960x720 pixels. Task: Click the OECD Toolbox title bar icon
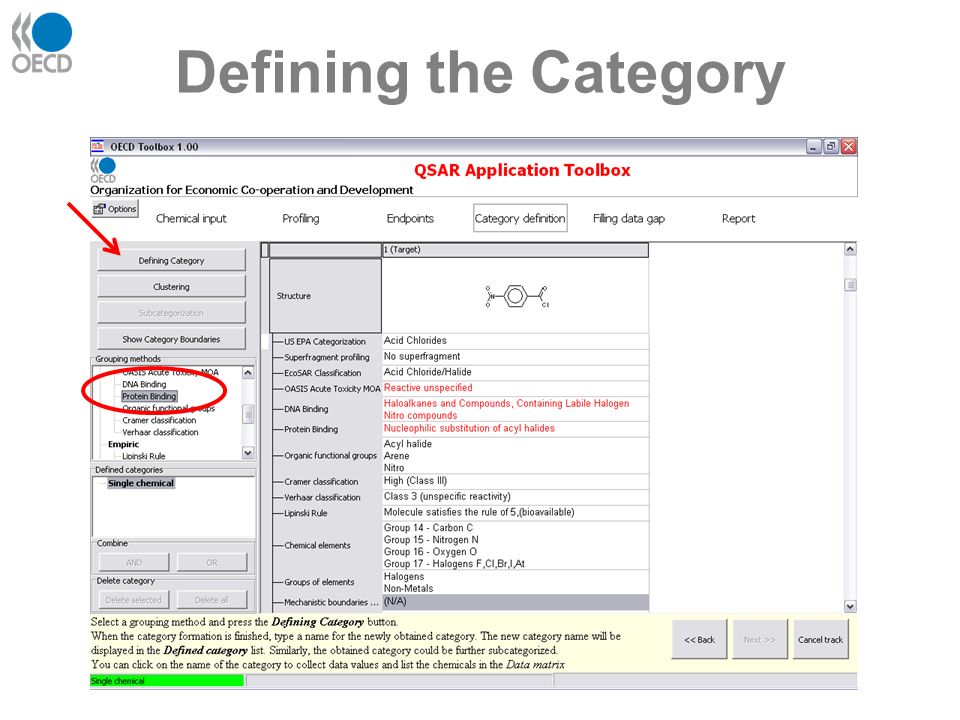[97, 146]
